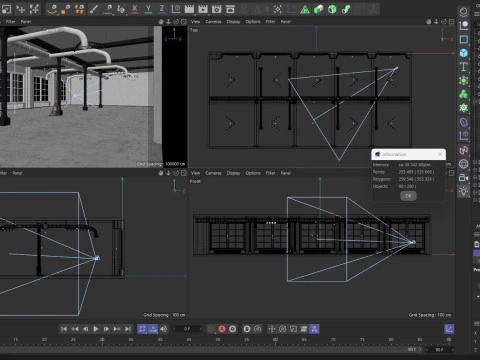
Task: Jump to next keyframe
Action: [117, 329]
